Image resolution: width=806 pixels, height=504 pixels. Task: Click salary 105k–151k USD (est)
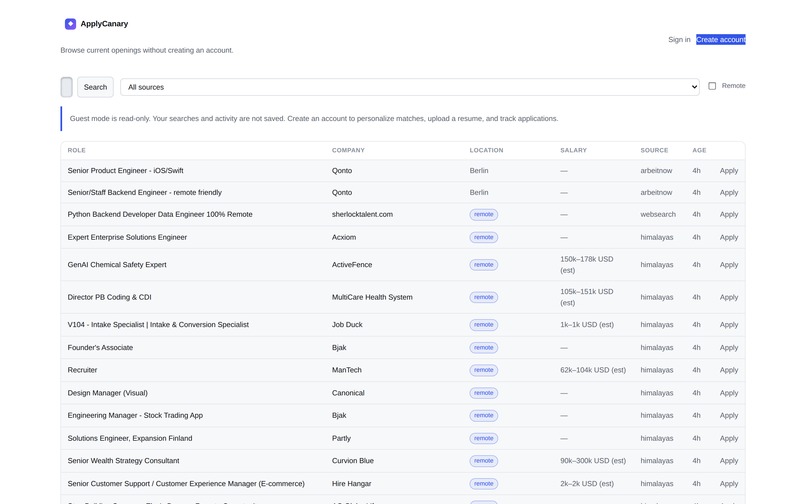[587, 297]
